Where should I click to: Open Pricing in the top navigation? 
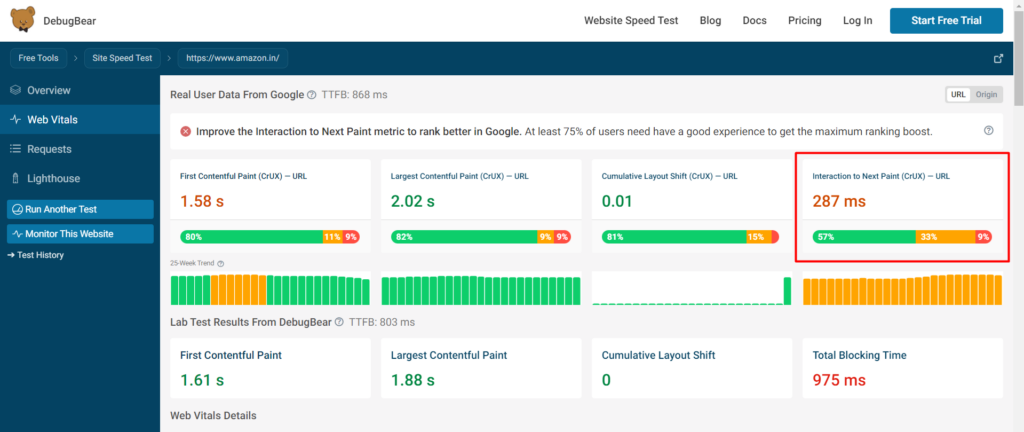click(804, 20)
